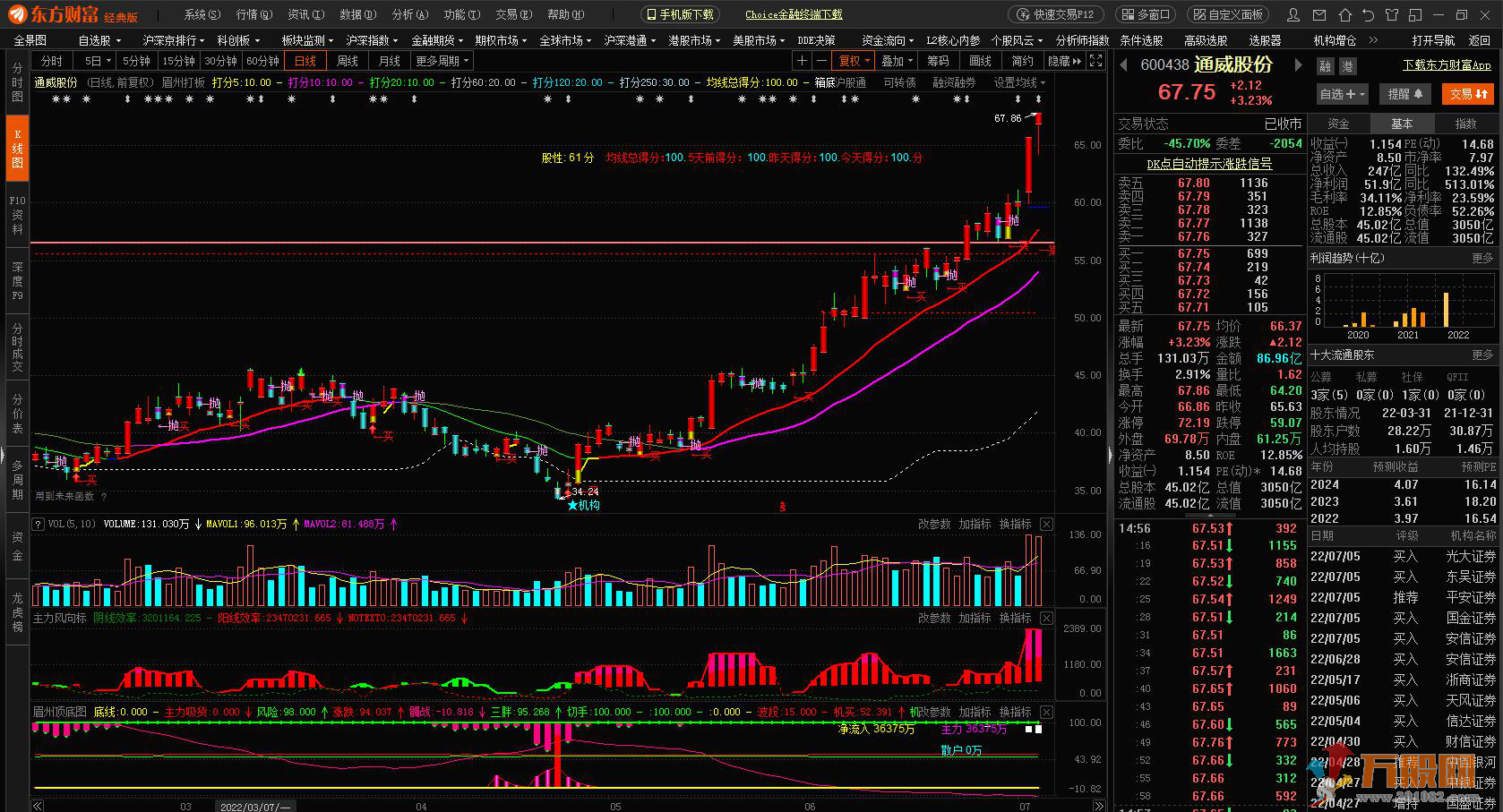Screen dimensions: 1503x812
Task: Switch chart to 分时 period
Action: coord(52,61)
